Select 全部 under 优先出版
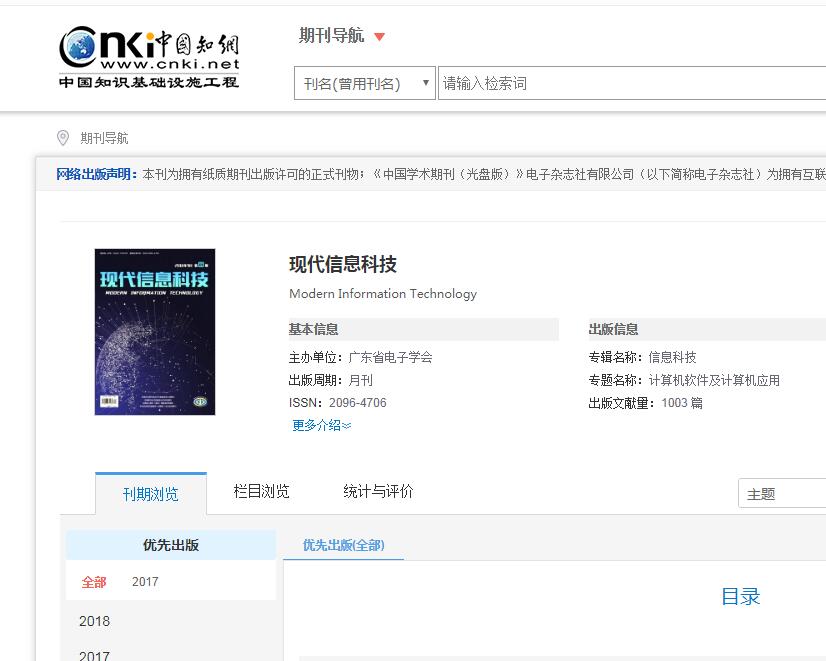This screenshot has height=661, width=826. click(x=94, y=582)
